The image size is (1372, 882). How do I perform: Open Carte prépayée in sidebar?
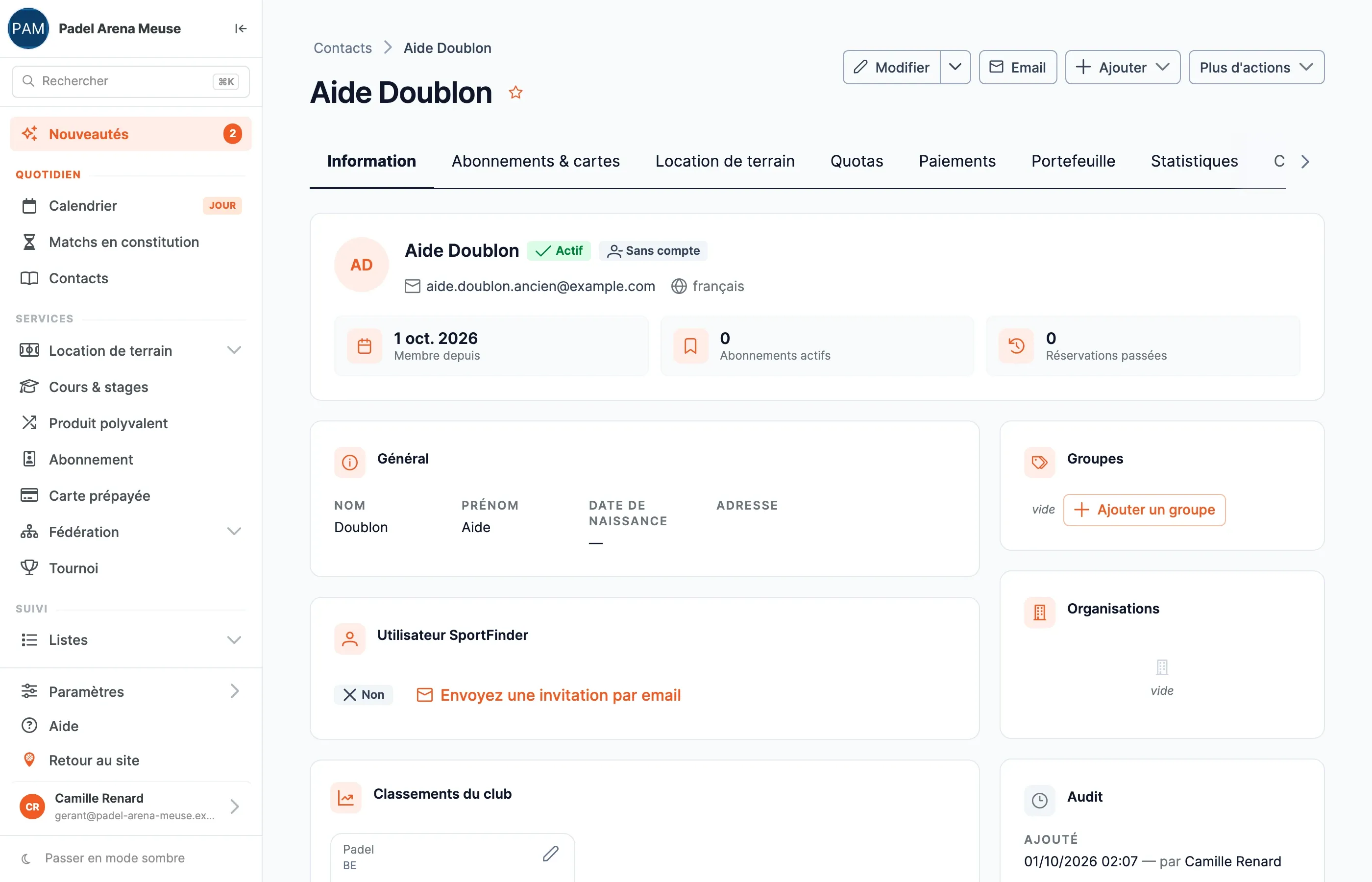click(130, 495)
